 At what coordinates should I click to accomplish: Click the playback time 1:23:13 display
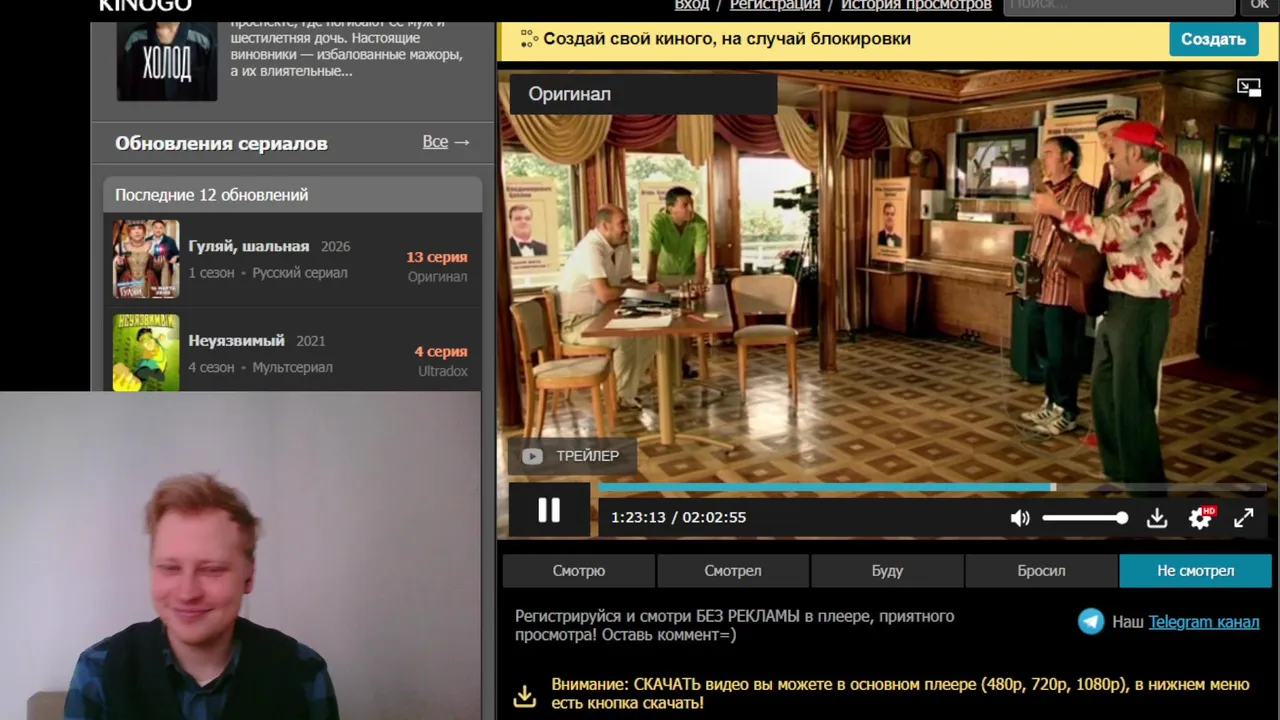tap(638, 518)
